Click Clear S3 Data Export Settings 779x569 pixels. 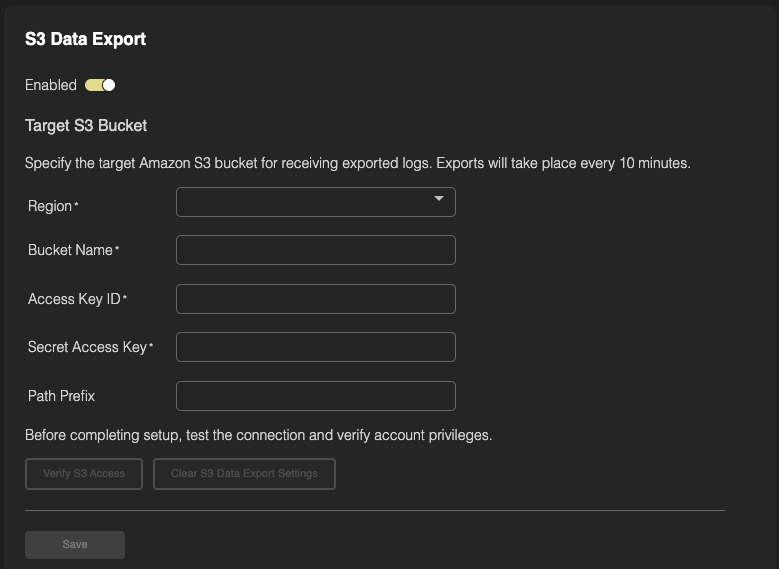click(244, 473)
